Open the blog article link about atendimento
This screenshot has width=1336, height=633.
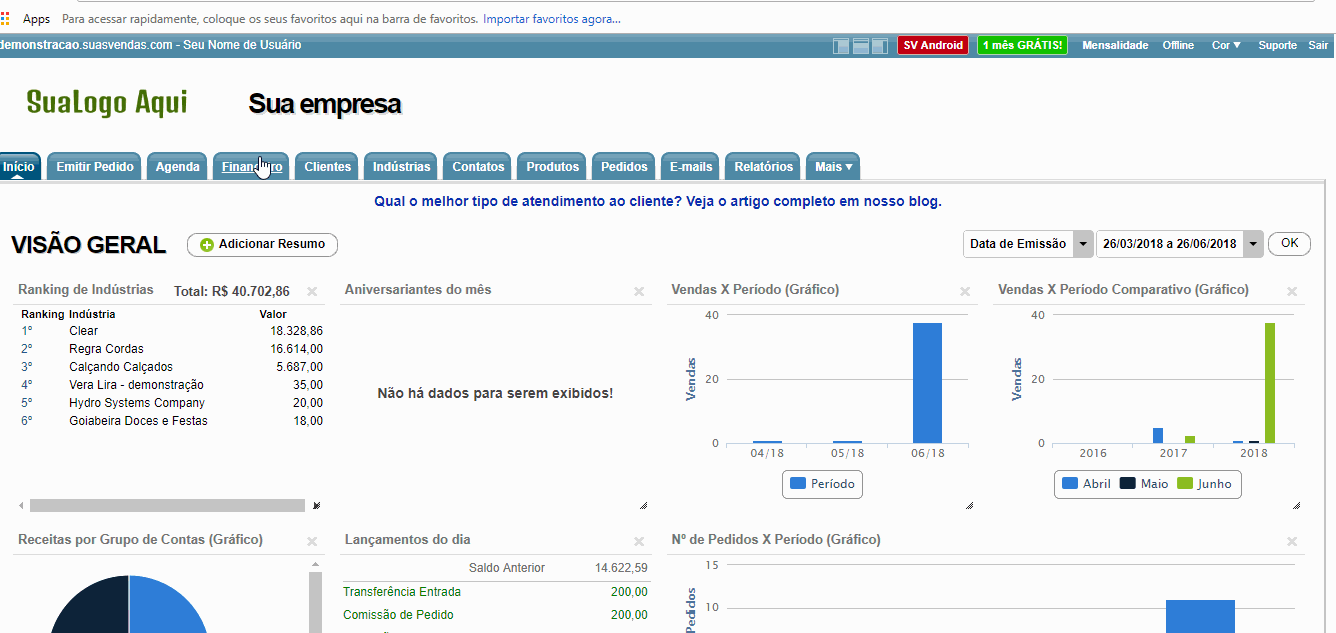click(658, 201)
